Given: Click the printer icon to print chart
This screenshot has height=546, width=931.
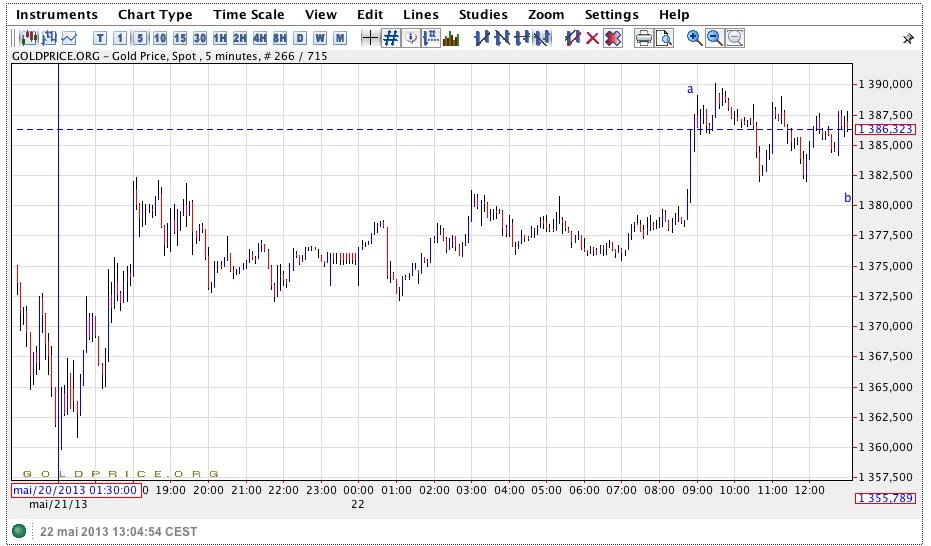Looking at the screenshot, I should [x=644, y=38].
